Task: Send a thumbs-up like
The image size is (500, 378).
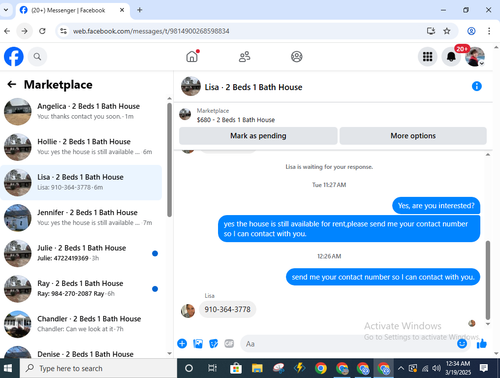Action: click(482, 343)
